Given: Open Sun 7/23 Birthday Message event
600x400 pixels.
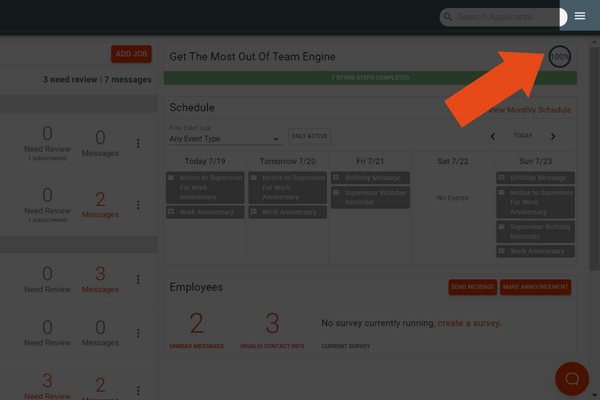Looking at the screenshot, I should tap(536, 178).
